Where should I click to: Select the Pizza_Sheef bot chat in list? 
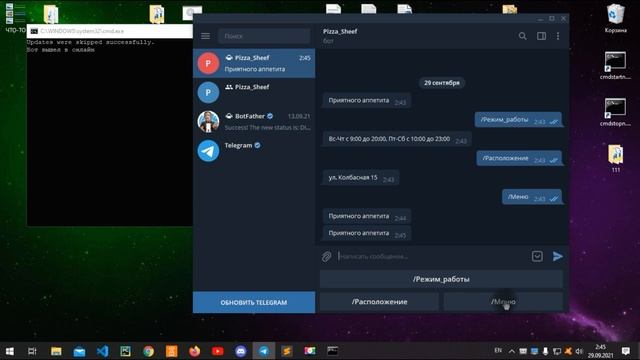pos(254,63)
